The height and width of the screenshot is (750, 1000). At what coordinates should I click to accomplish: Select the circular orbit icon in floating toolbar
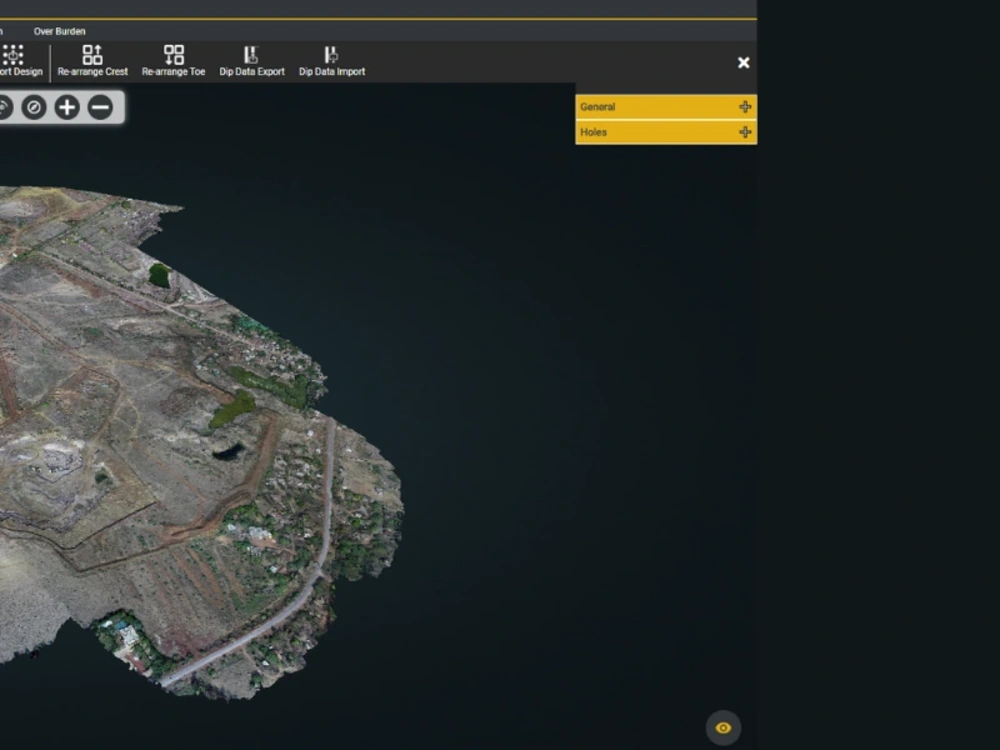click(x=5, y=107)
